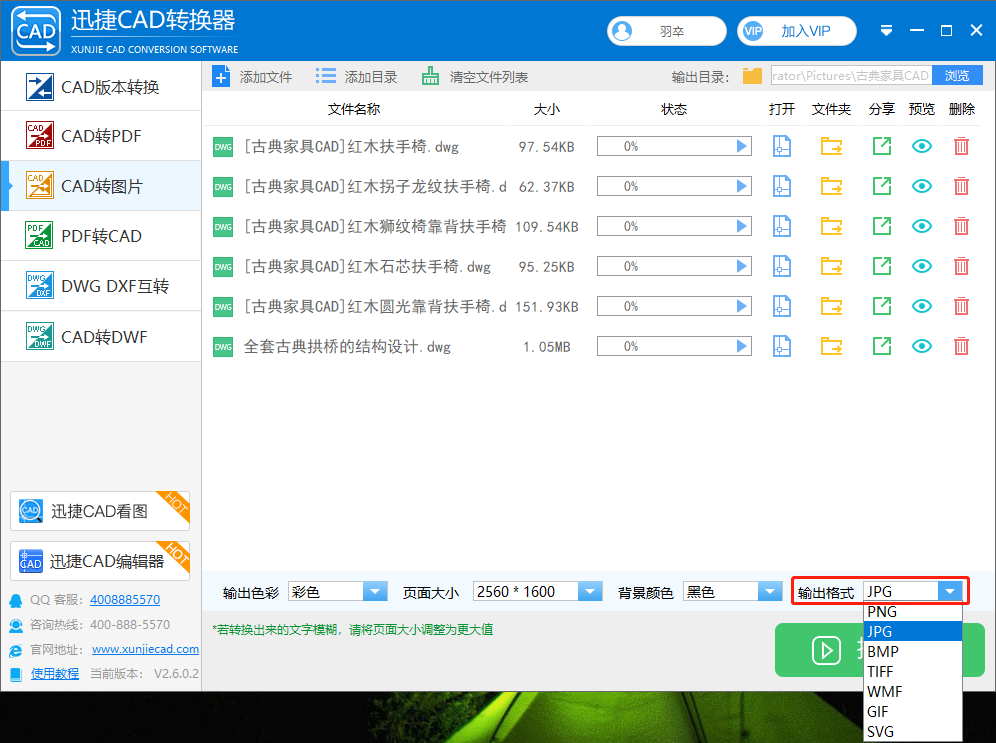Delete 红木圆光靠背扶手椅 with trash icon

pos(961,306)
